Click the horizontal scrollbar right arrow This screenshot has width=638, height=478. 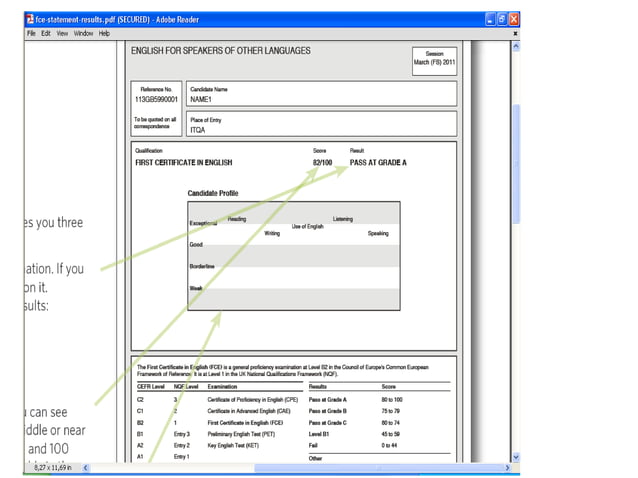point(507,467)
